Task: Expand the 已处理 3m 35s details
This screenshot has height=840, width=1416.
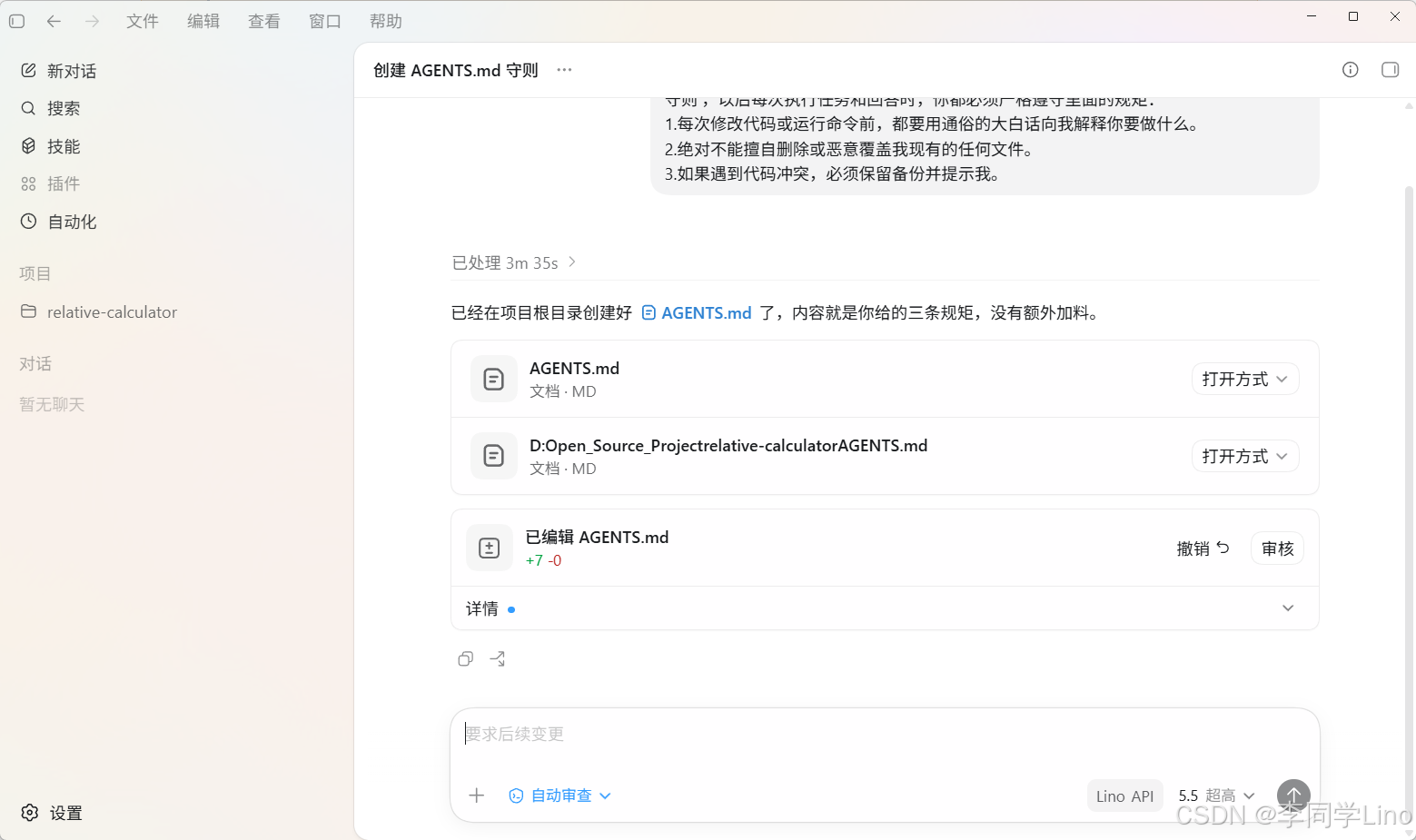Action: click(x=514, y=262)
